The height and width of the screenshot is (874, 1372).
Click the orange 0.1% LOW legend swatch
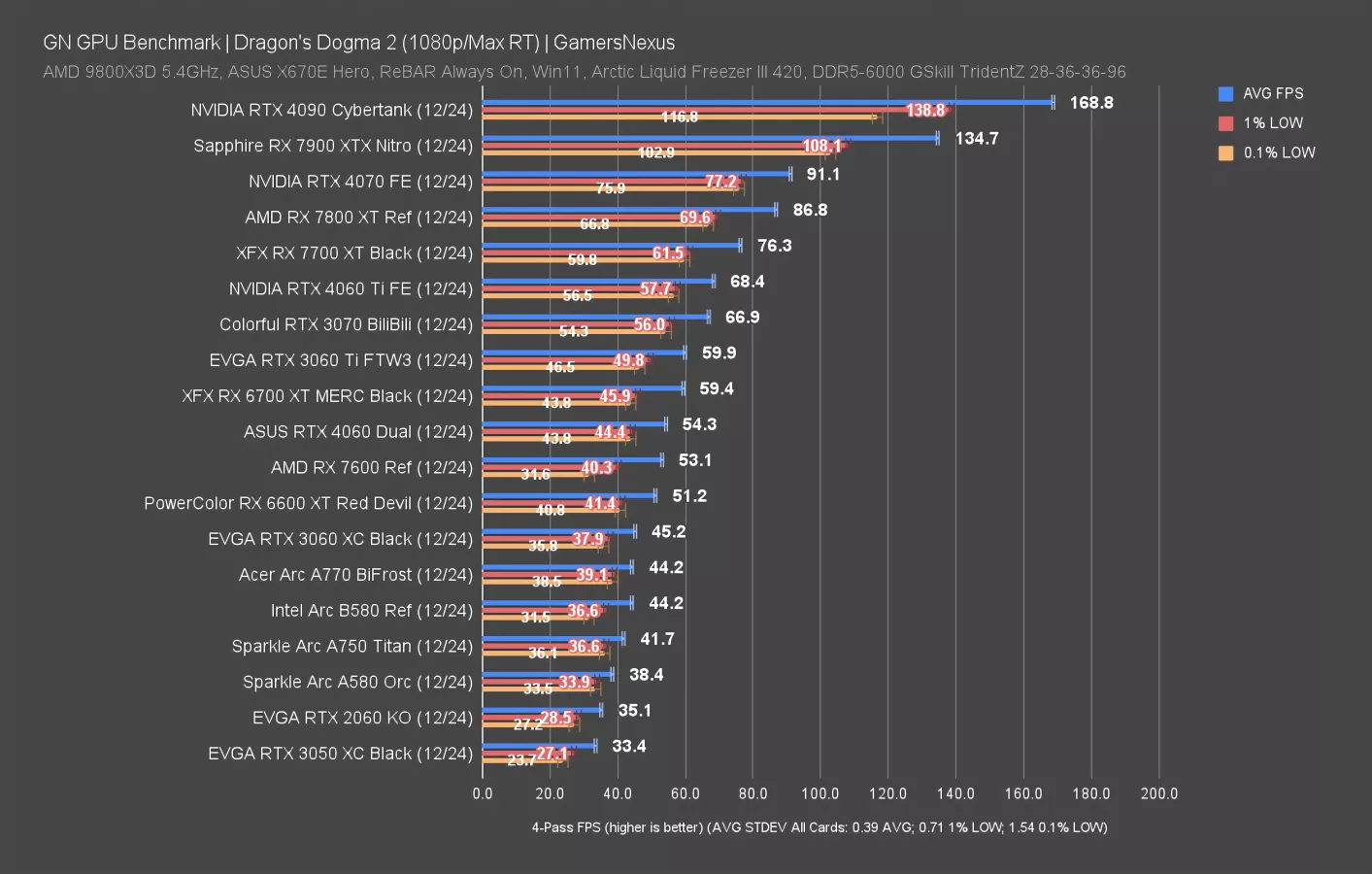pos(1225,152)
